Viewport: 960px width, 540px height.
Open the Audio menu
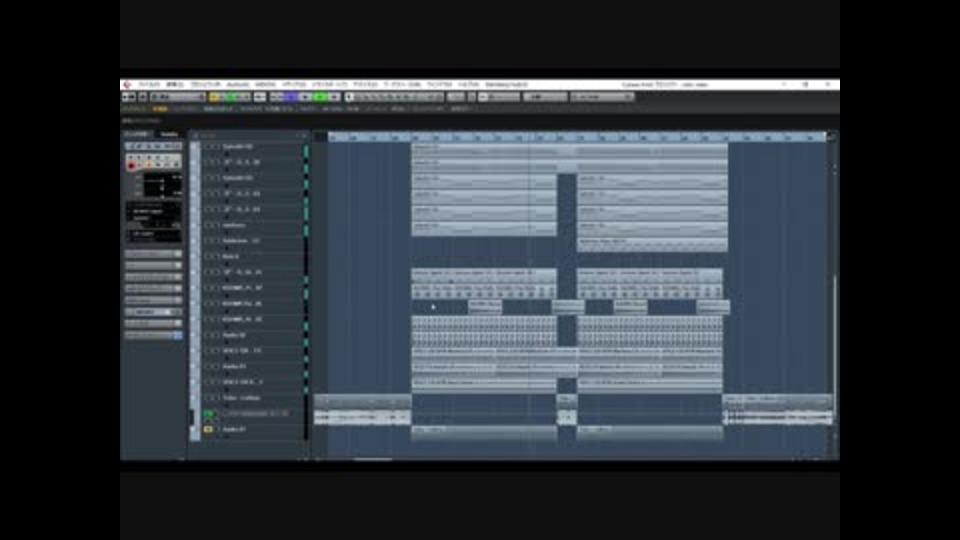[x=238, y=84]
